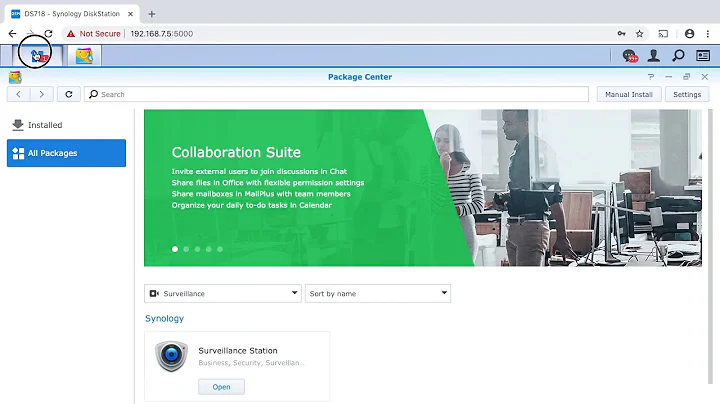Open Surveillance Station with Open button
Image resolution: width=720 pixels, height=404 pixels.
coord(221,387)
